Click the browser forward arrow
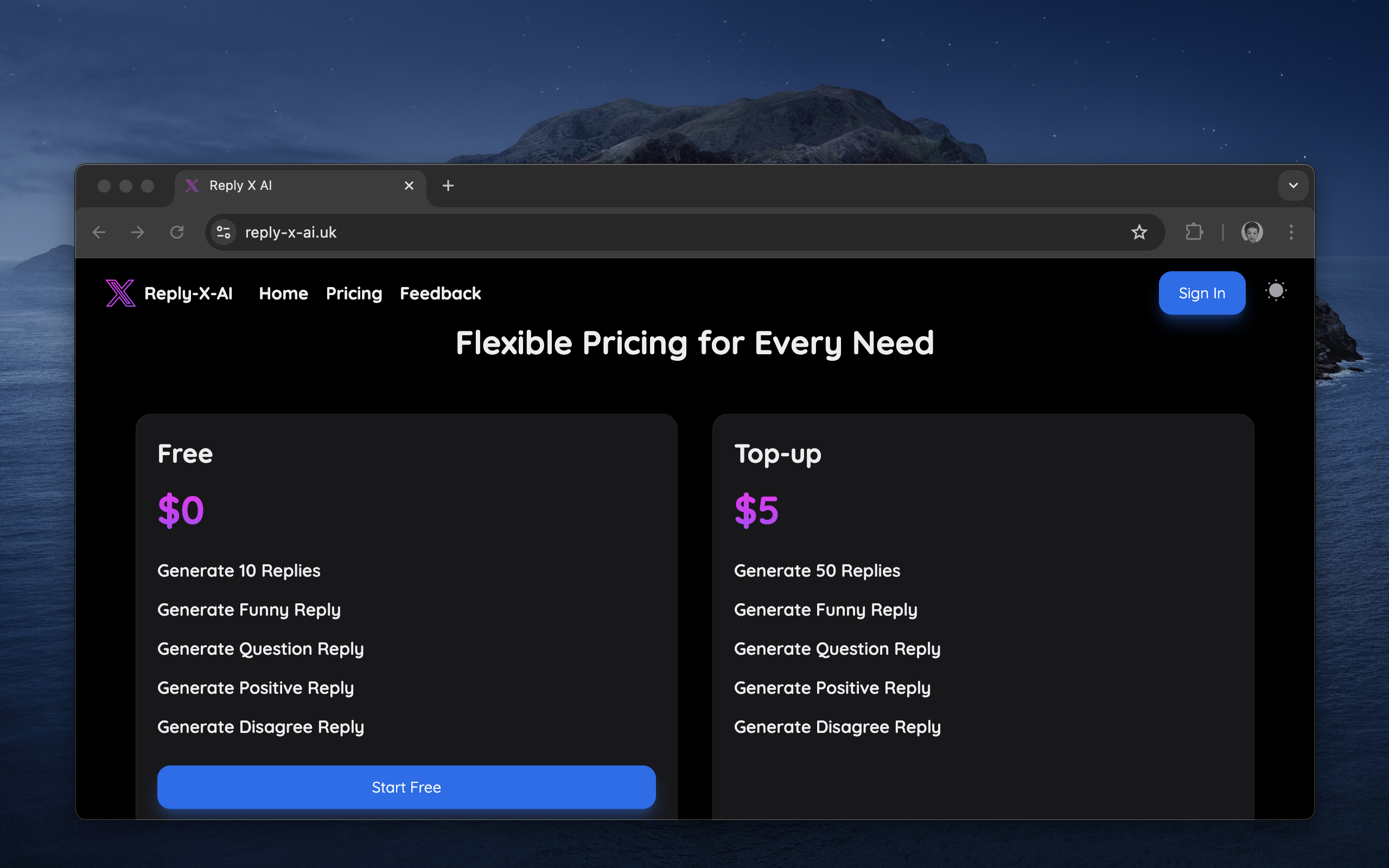 [138, 232]
